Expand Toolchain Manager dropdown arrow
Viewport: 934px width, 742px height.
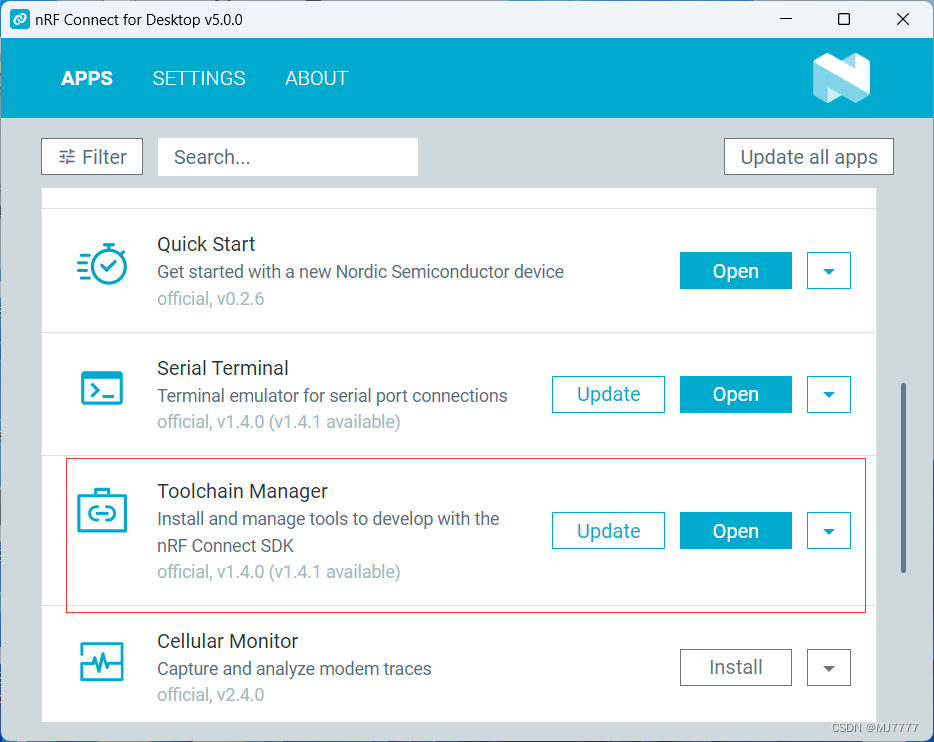829,530
